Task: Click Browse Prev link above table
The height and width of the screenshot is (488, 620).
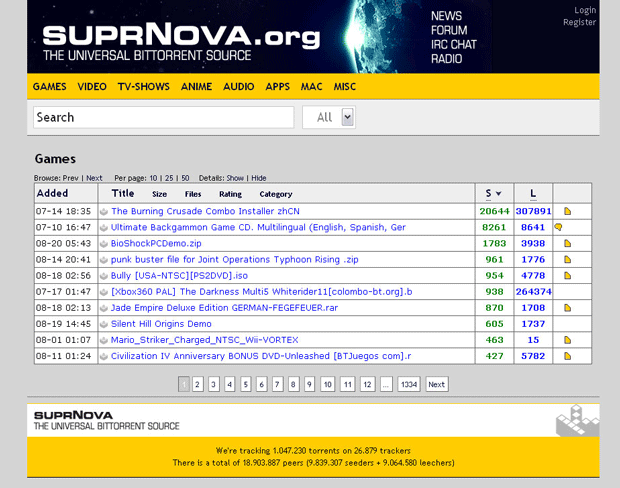Action: (x=70, y=178)
